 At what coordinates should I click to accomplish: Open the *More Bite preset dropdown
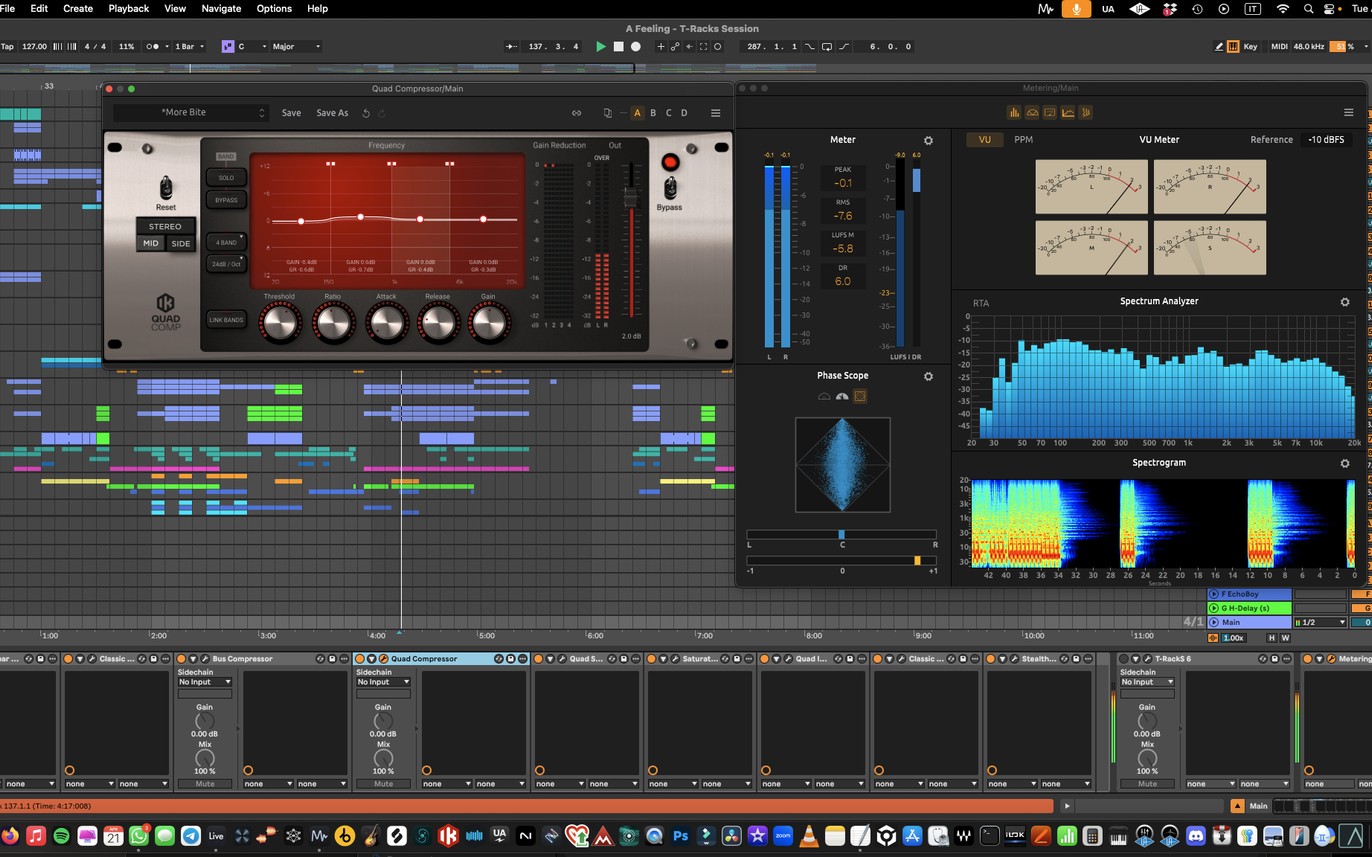(190, 113)
